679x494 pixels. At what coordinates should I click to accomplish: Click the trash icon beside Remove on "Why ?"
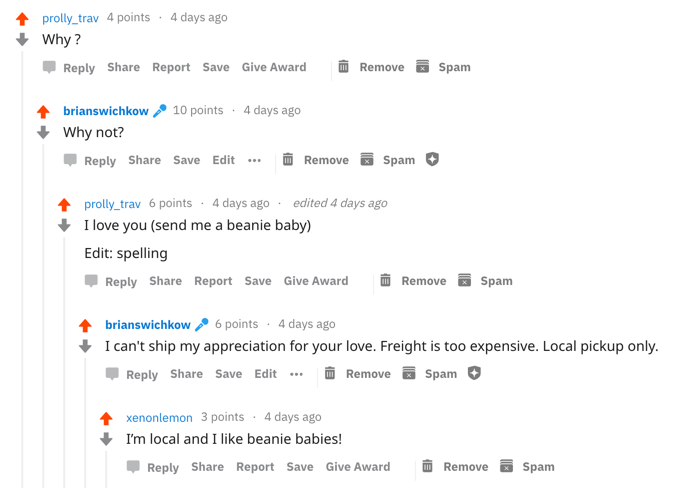343,67
